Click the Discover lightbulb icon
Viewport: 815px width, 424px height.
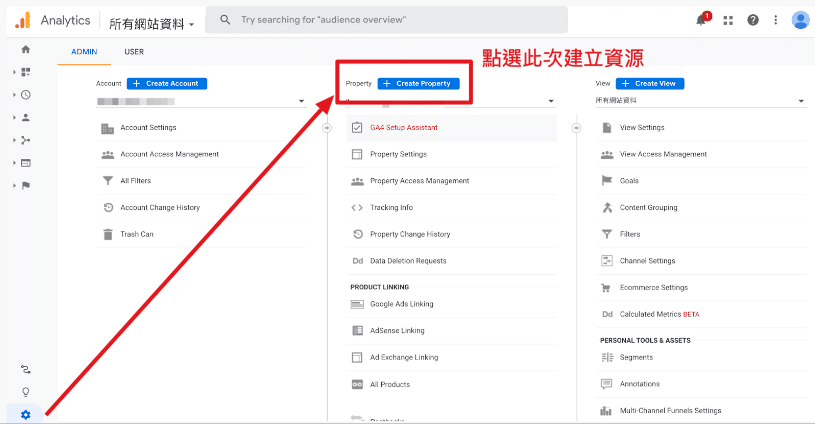click(25, 392)
